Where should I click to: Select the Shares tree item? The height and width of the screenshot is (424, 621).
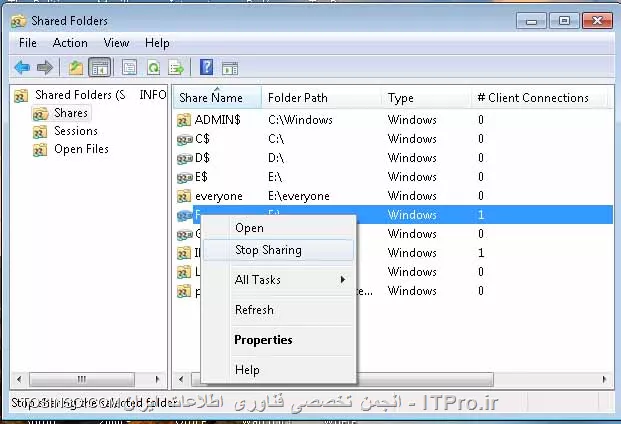click(71, 113)
